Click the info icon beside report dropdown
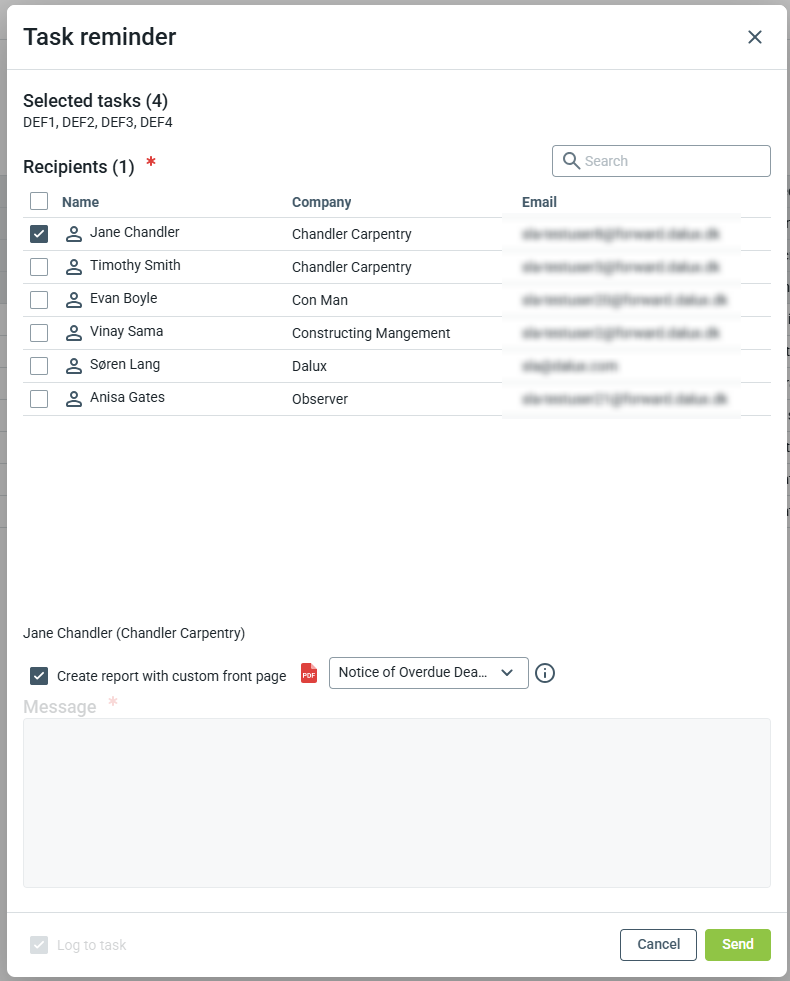The width and height of the screenshot is (790, 981). point(545,673)
